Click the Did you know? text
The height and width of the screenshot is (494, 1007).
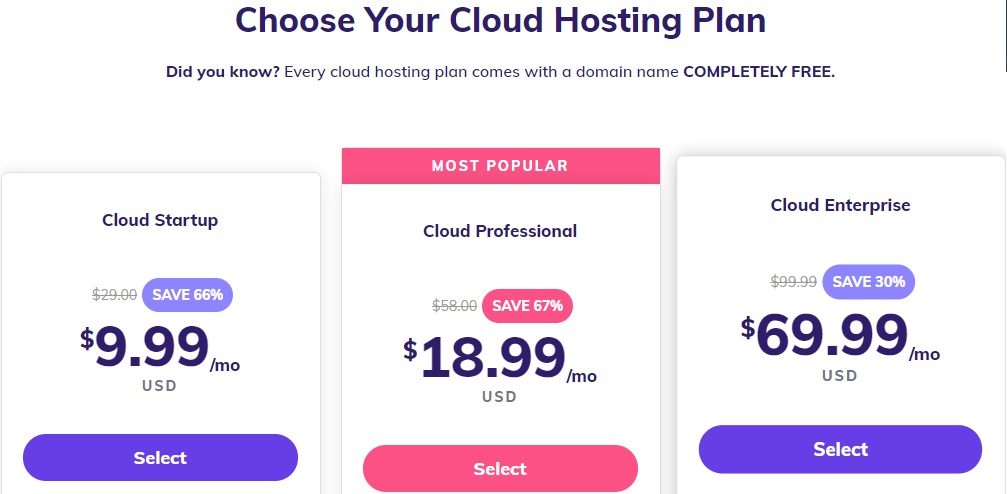click(x=223, y=71)
